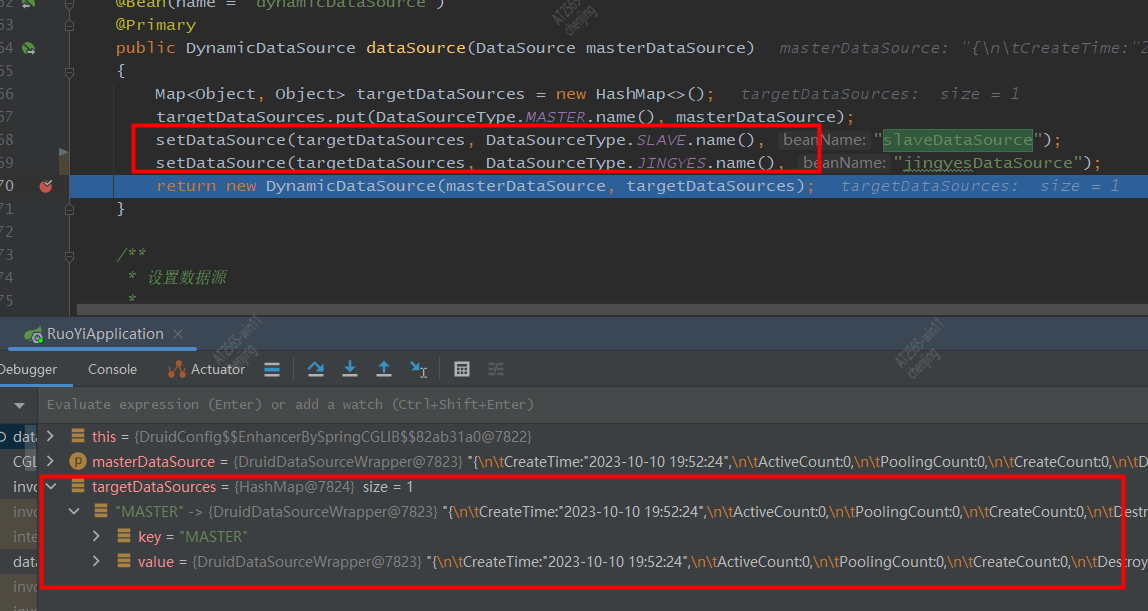Image resolution: width=1148 pixels, height=611 pixels.
Task: Select the targetDataSources HashMap row
Action: (x=593, y=487)
